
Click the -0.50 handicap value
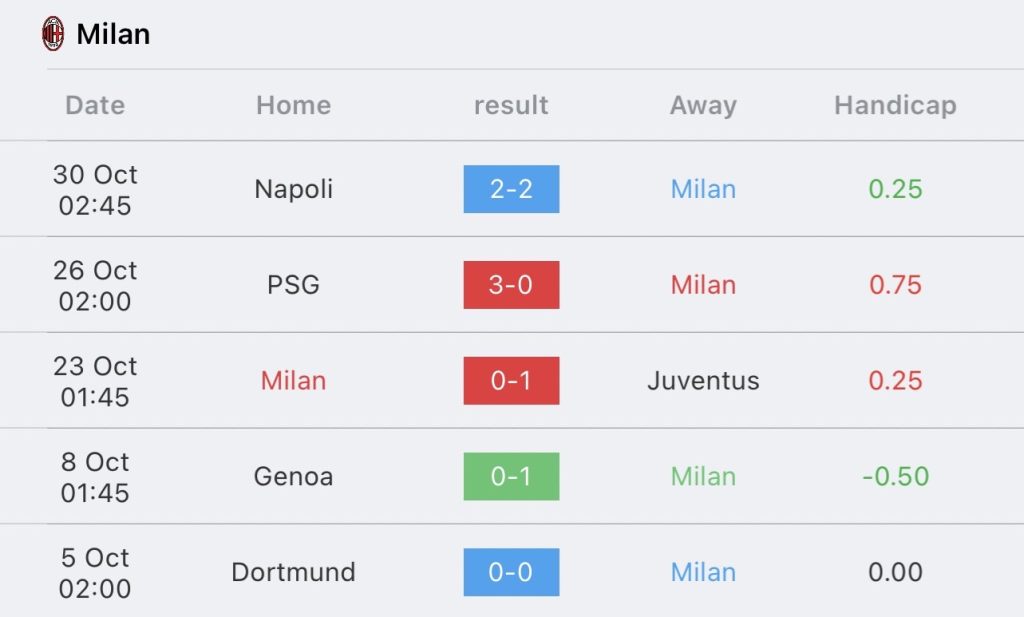point(895,477)
